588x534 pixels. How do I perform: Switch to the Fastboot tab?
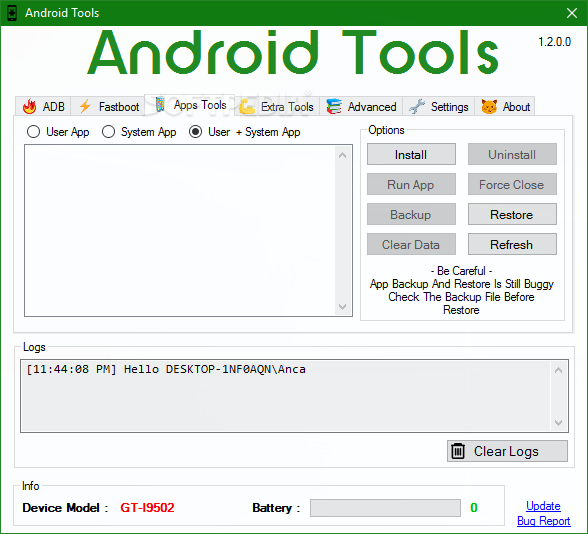pyautogui.click(x=108, y=106)
